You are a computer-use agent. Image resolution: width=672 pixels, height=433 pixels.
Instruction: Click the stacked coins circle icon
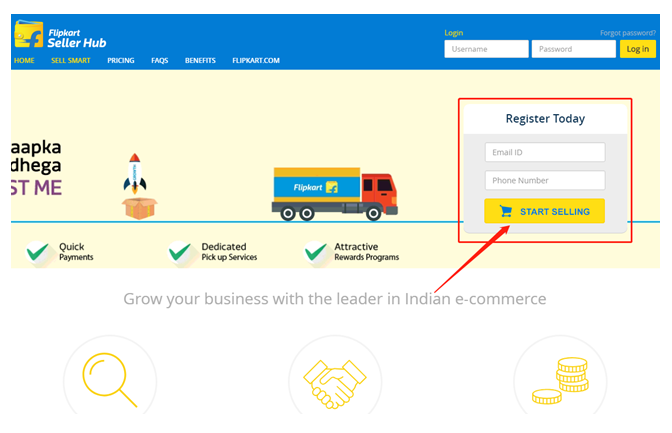point(560,379)
